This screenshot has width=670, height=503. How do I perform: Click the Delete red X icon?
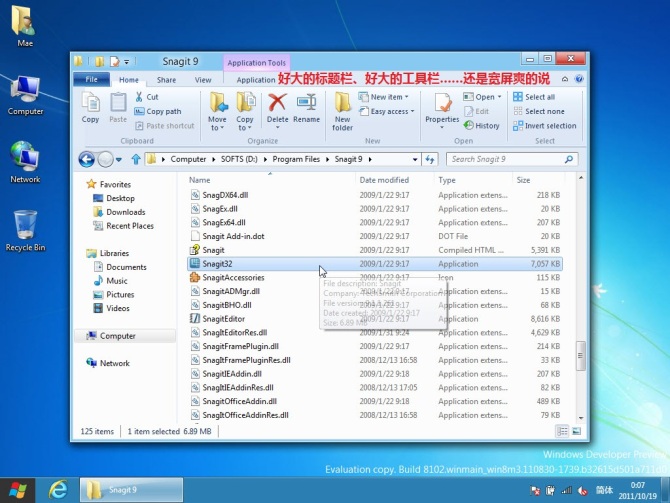(277, 103)
